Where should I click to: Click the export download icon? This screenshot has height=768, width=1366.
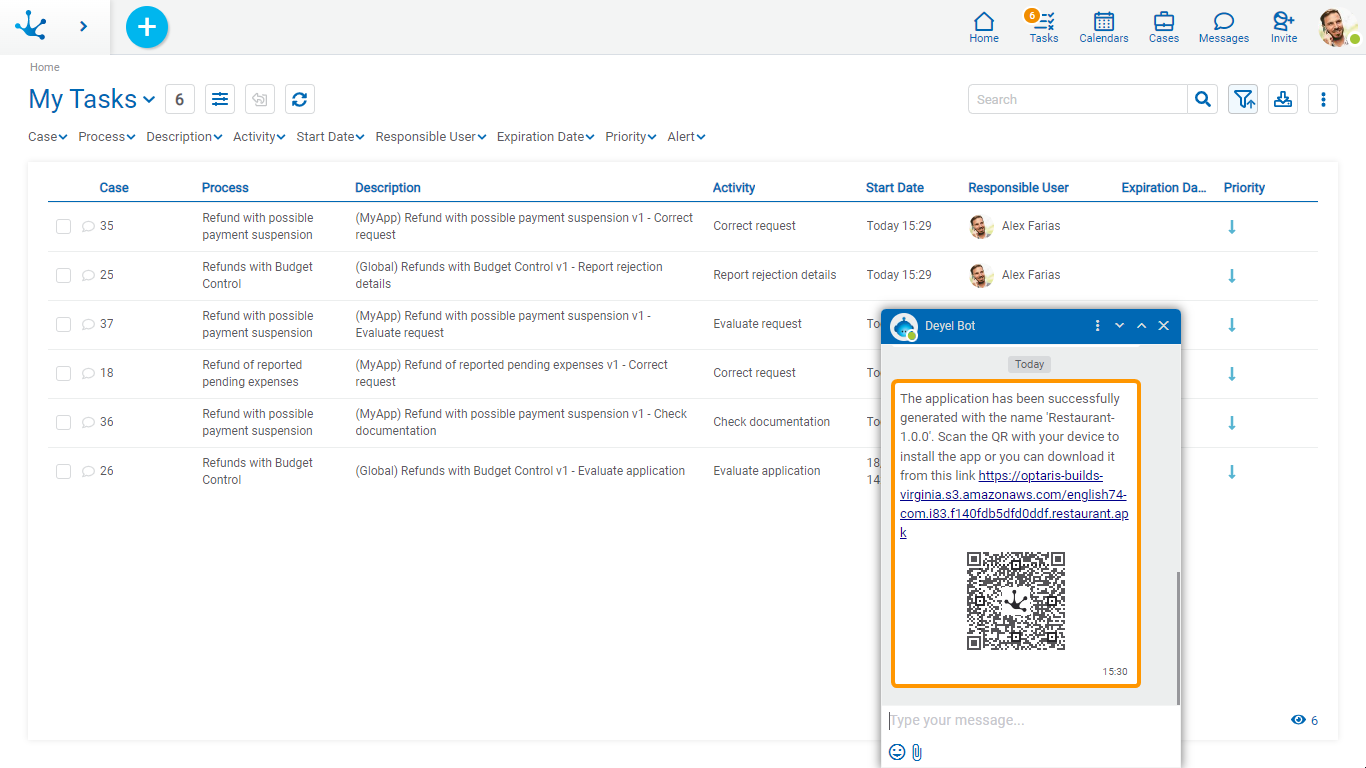coord(1283,99)
